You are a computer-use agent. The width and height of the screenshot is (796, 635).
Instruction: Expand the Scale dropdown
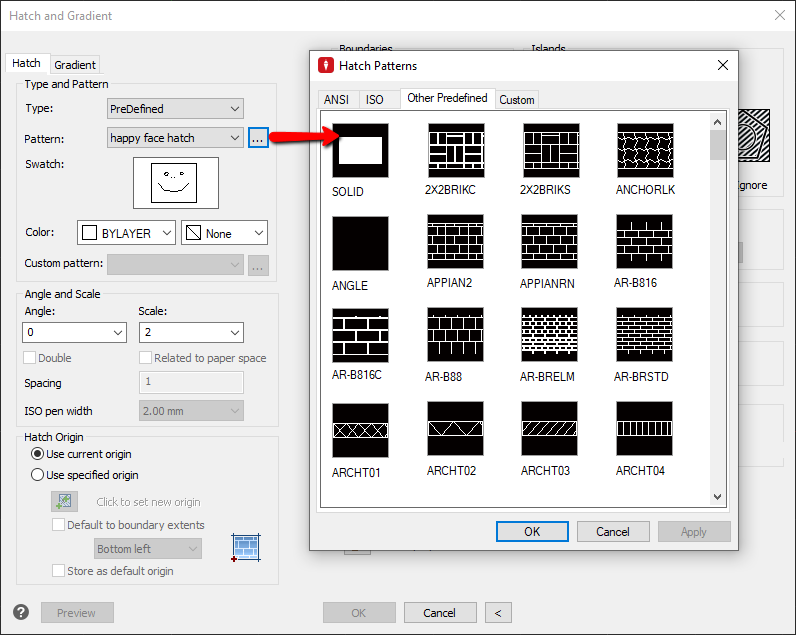tap(191, 332)
